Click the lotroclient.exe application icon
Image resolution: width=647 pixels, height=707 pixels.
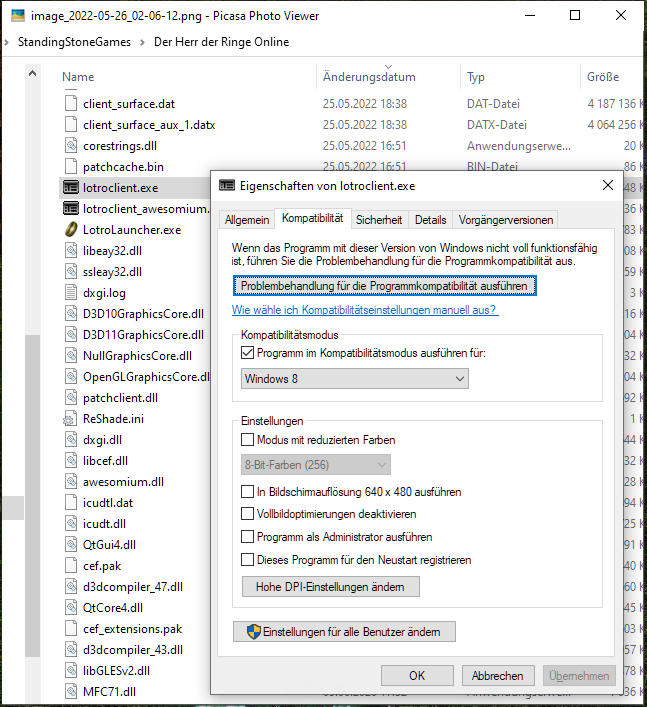[x=71, y=188]
